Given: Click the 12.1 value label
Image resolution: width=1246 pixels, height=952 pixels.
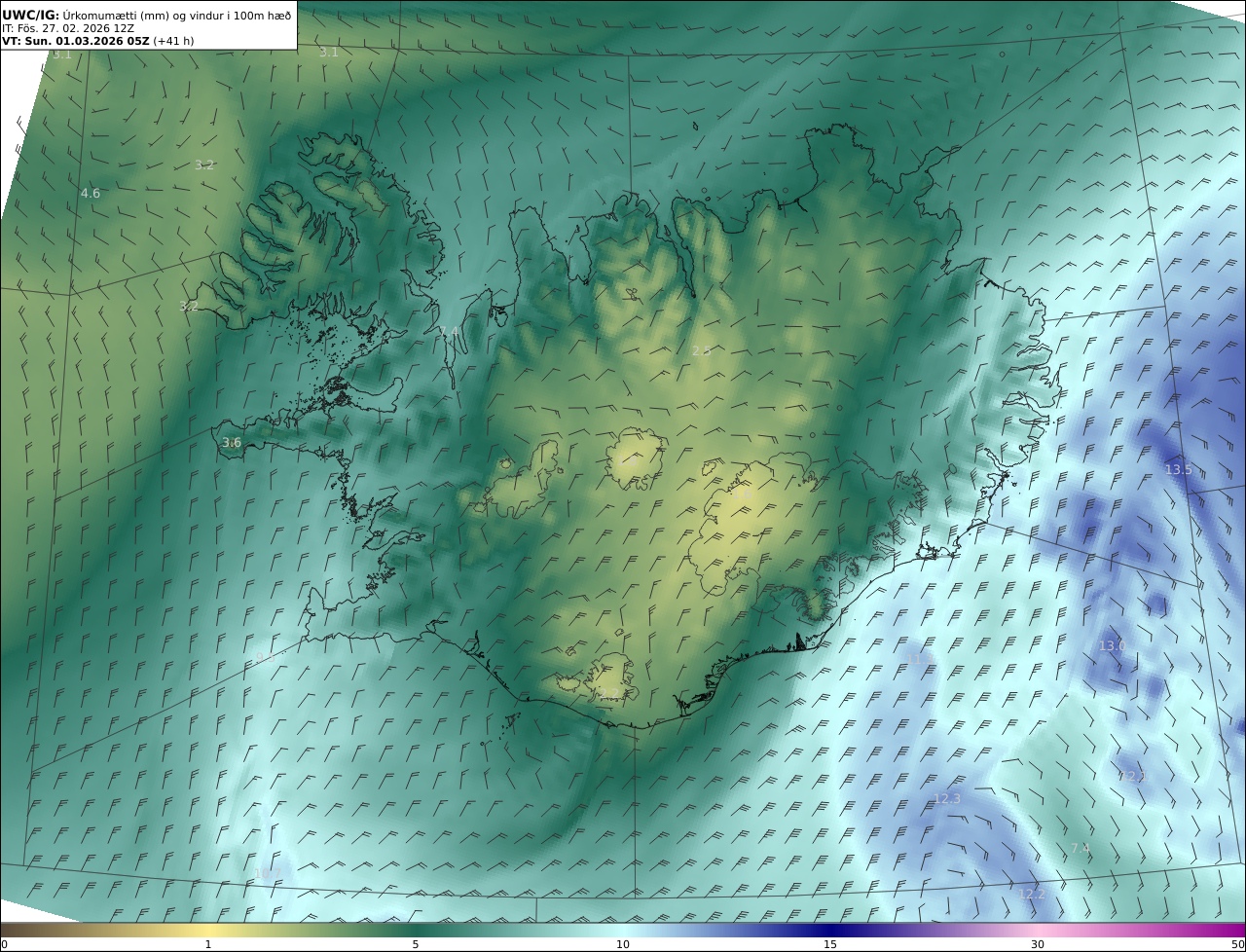Looking at the screenshot, I should tap(1132, 777).
